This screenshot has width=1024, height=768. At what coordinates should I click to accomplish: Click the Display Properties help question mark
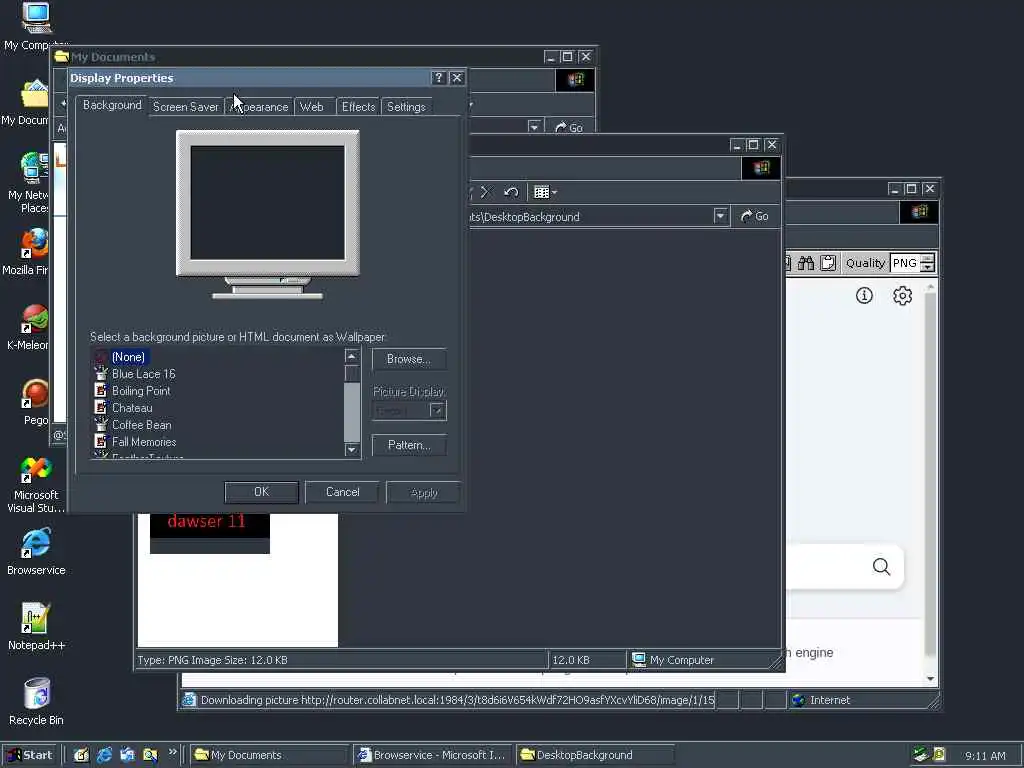439,78
